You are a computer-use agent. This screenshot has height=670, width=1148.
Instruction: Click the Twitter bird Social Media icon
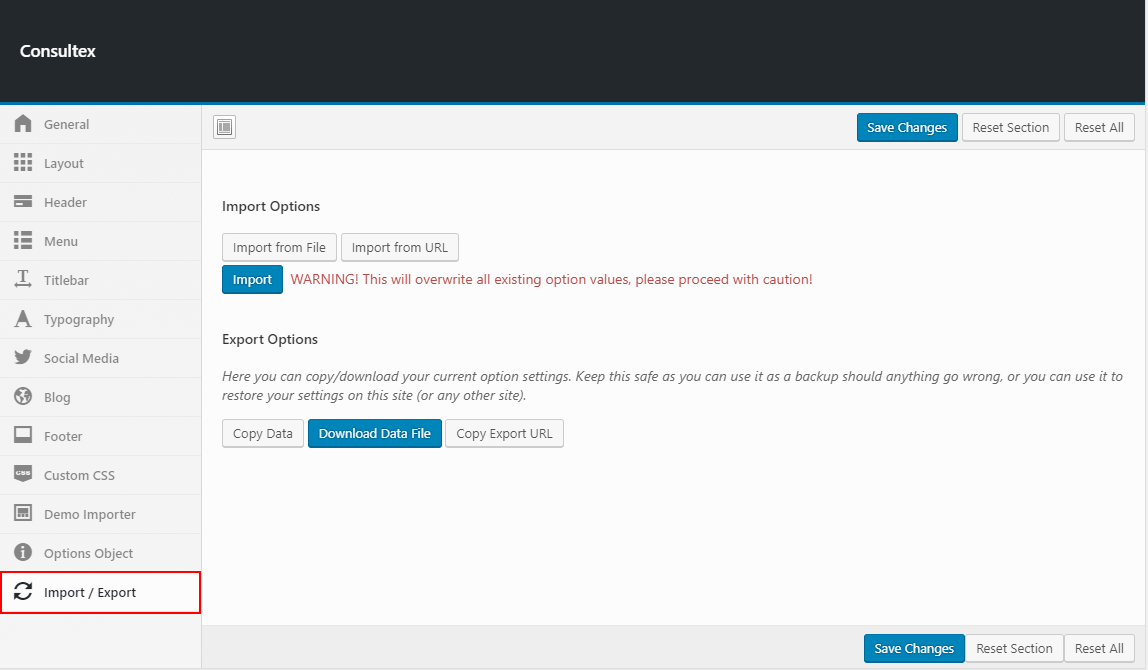click(23, 358)
